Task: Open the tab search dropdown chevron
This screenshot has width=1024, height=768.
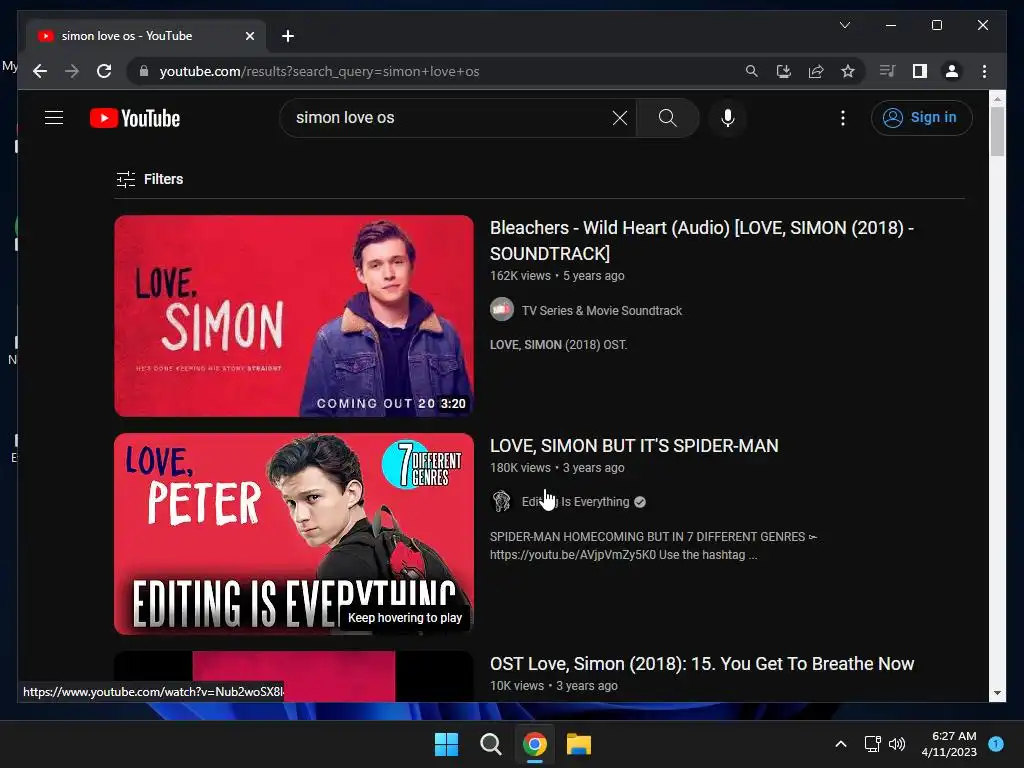Action: tap(844, 25)
